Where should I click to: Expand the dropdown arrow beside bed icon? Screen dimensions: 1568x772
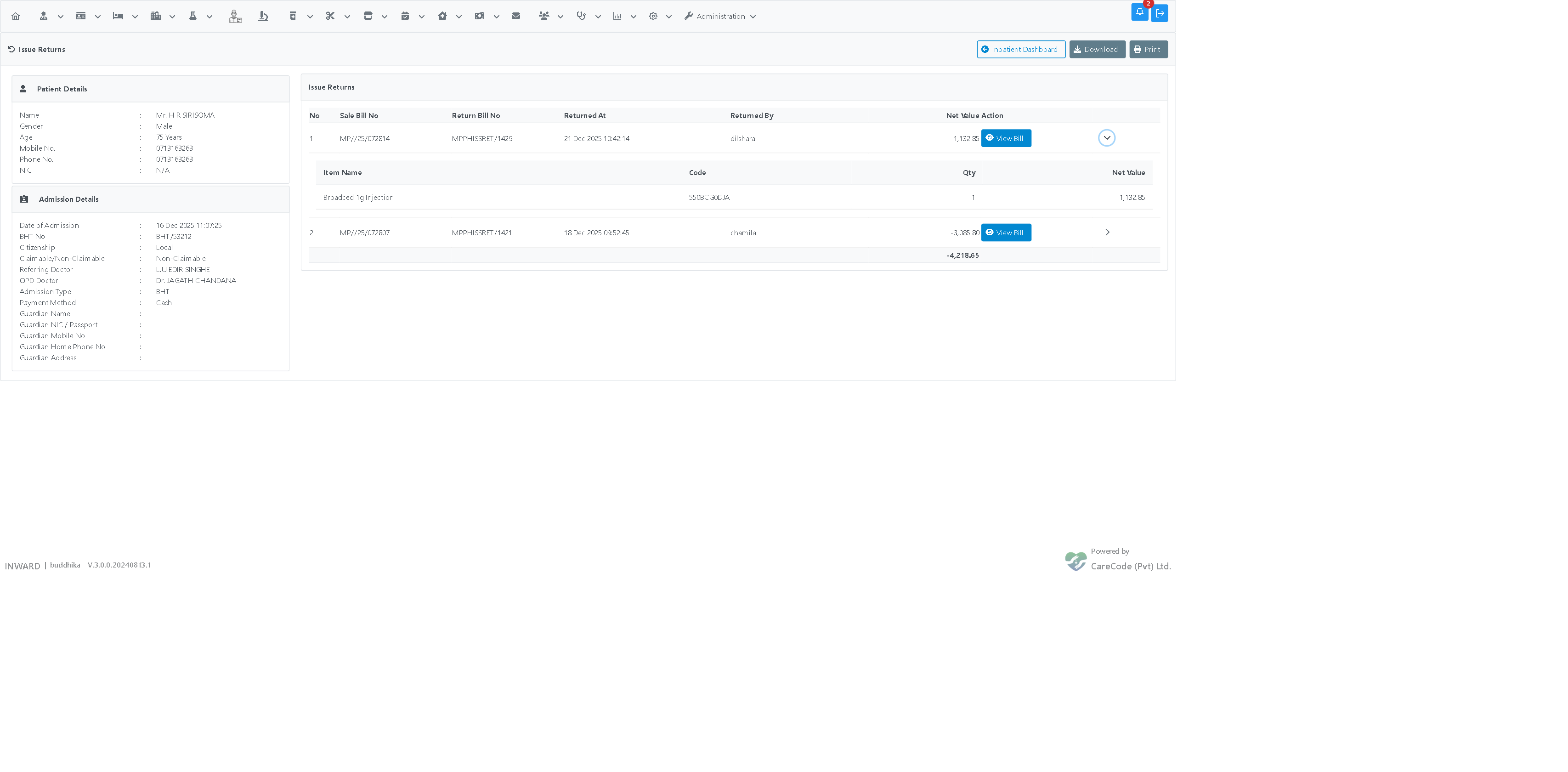point(135,17)
